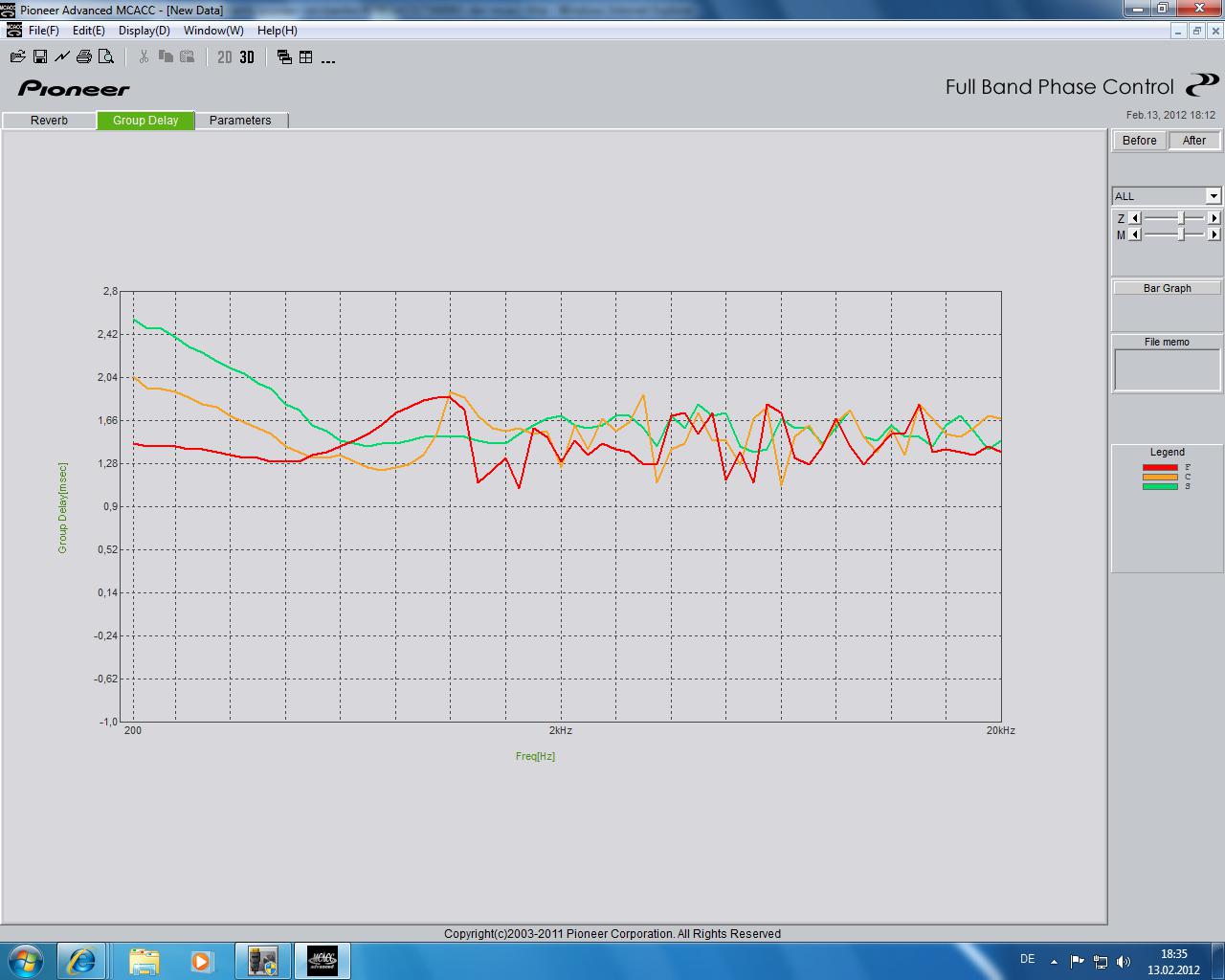
Task: Click the network tray icon
Action: pos(1101,961)
